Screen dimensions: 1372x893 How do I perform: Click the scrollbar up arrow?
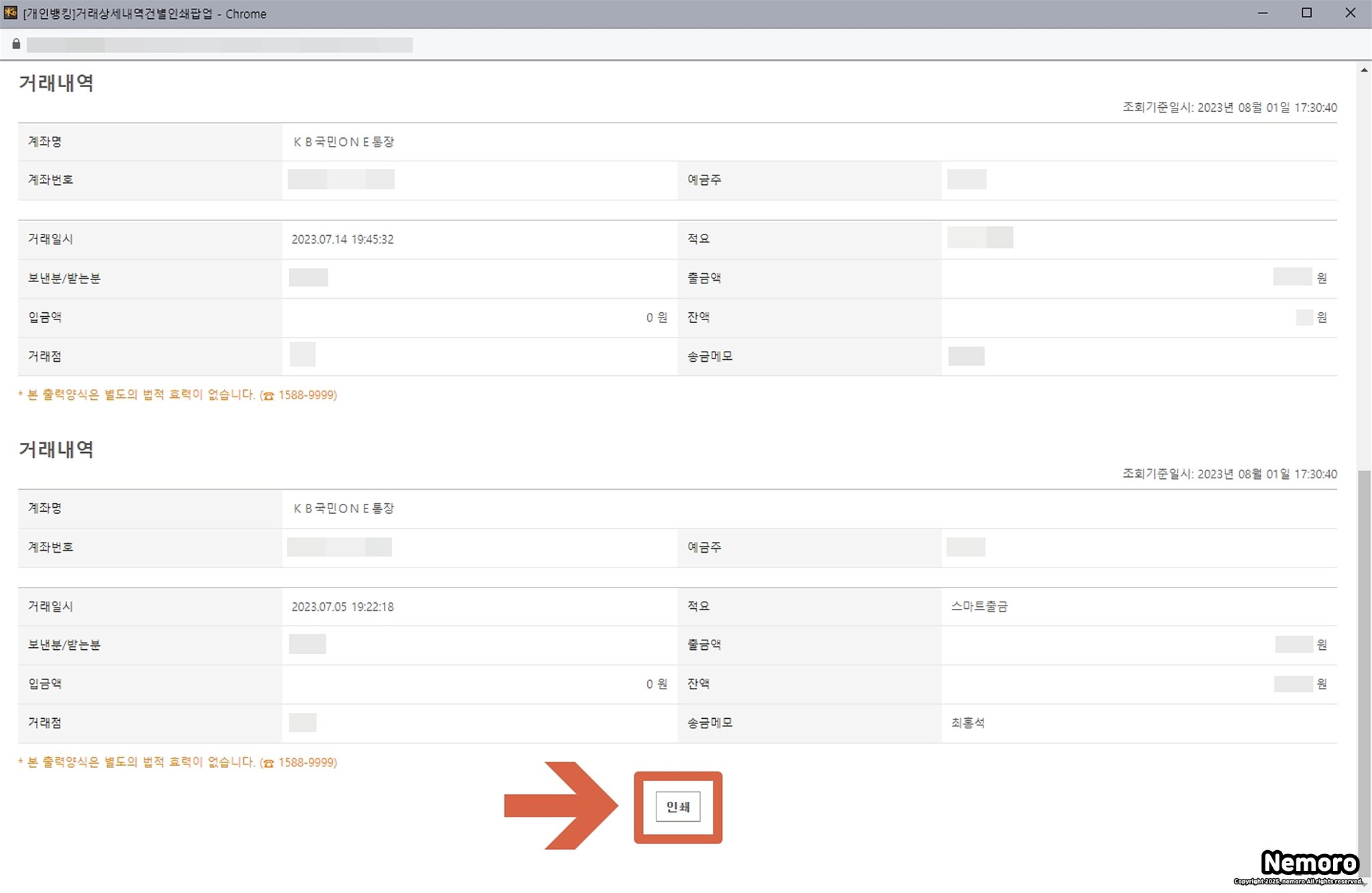tap(1364, 70)
